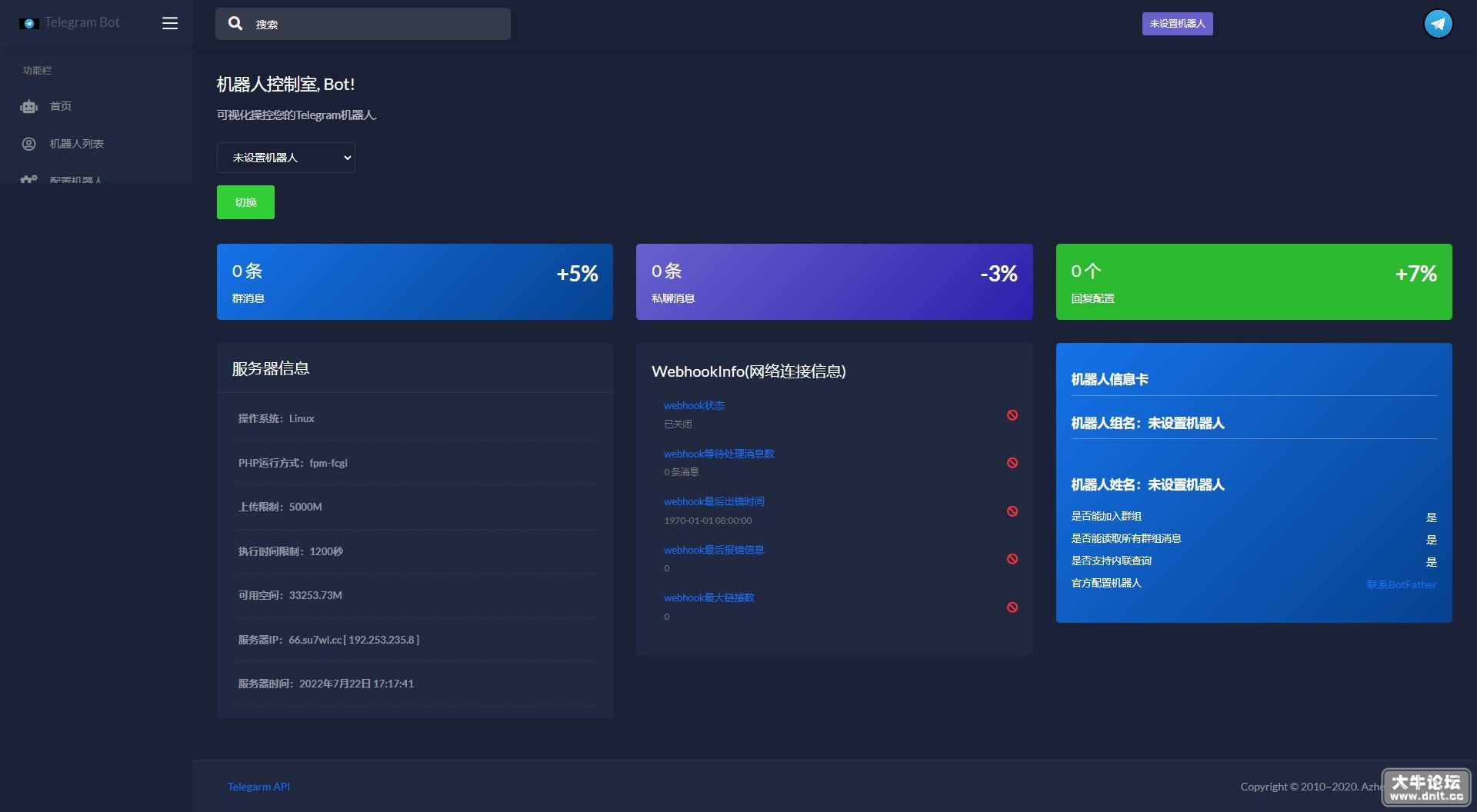Screen dimensions: 1477x812
Task: Follow the 联系BotFather link
Action: pos(1401,584)
